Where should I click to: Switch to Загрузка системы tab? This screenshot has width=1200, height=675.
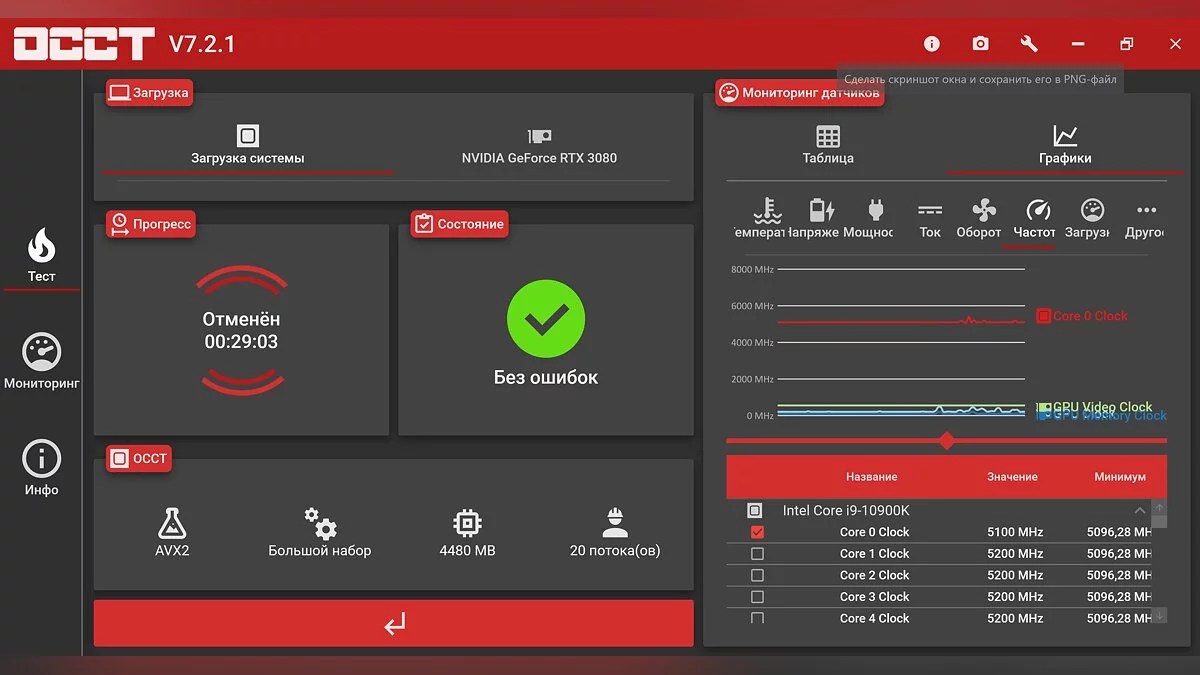(248, 146)
